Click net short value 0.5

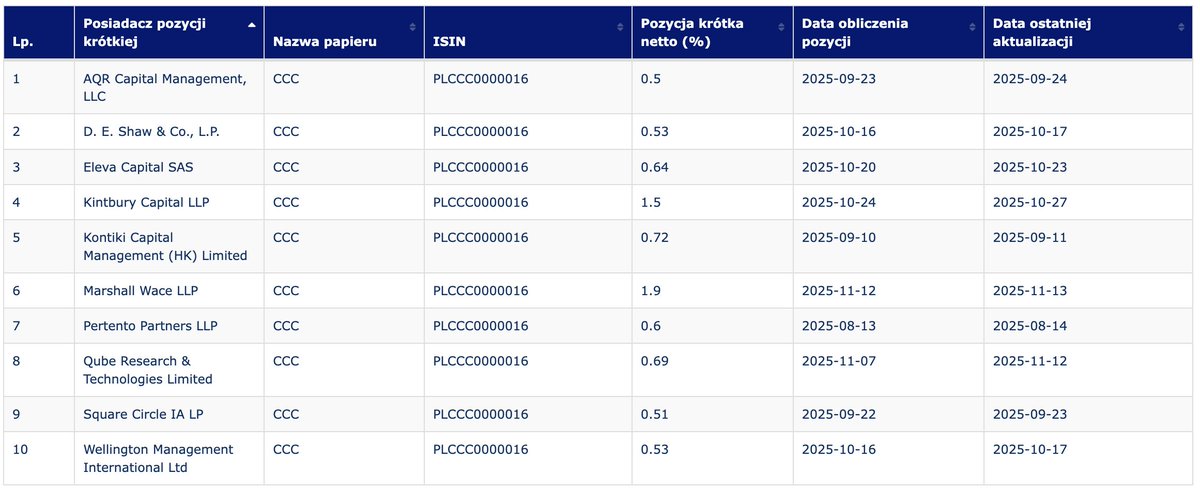click(651, 79)
